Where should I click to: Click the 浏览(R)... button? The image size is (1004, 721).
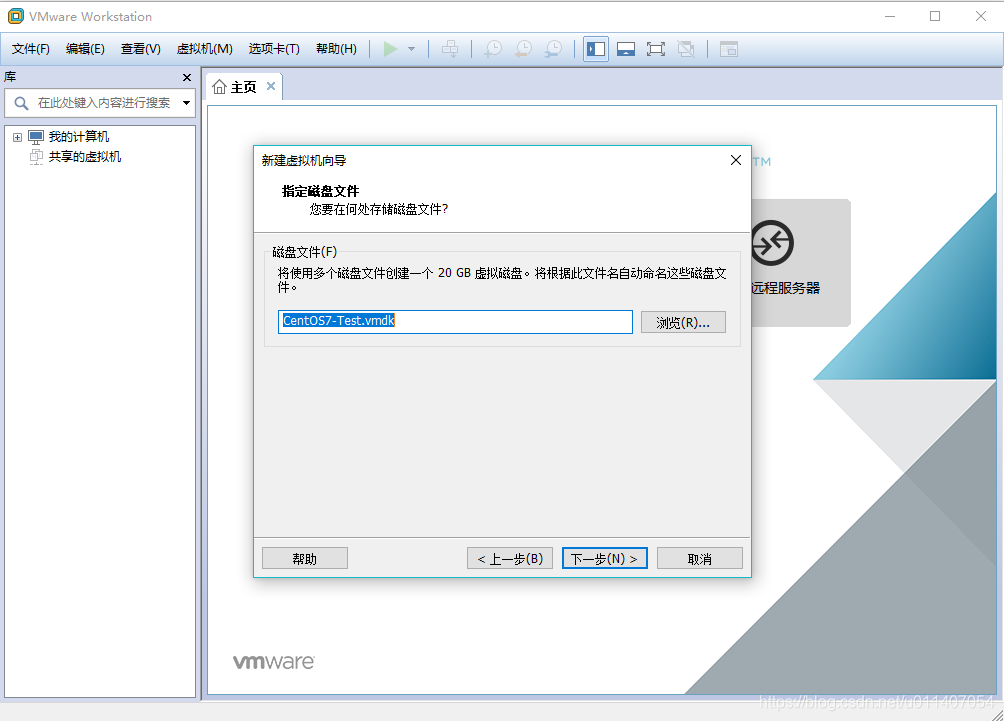tap(683, 322)
